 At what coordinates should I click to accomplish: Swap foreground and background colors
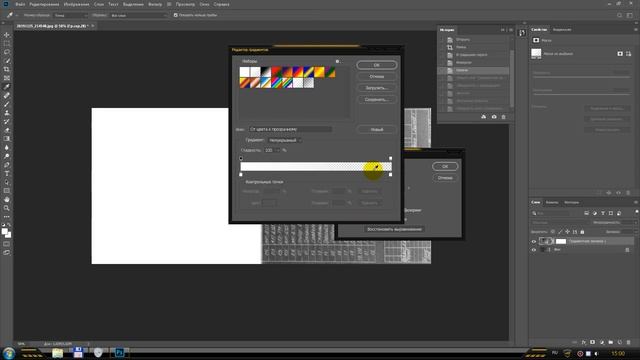click(x=9, y=225)
